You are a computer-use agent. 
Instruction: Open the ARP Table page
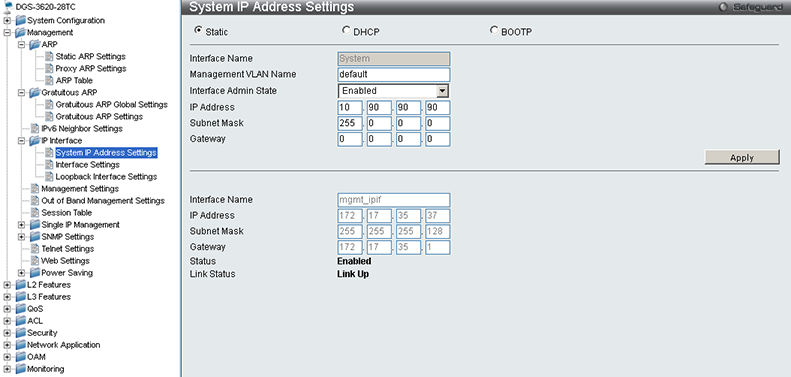point(74,80)
